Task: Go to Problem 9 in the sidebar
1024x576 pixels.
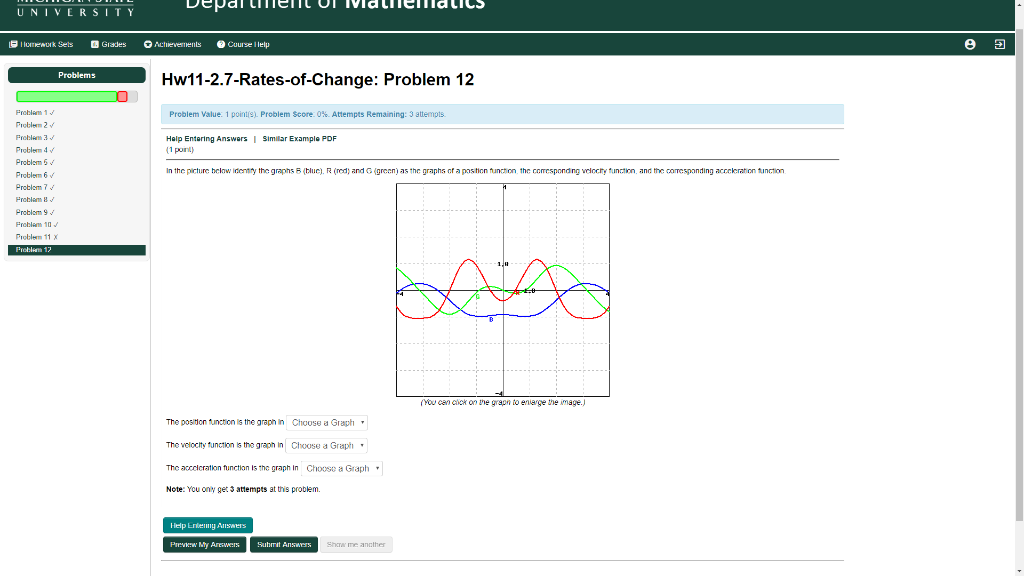Action: [35, 212]
